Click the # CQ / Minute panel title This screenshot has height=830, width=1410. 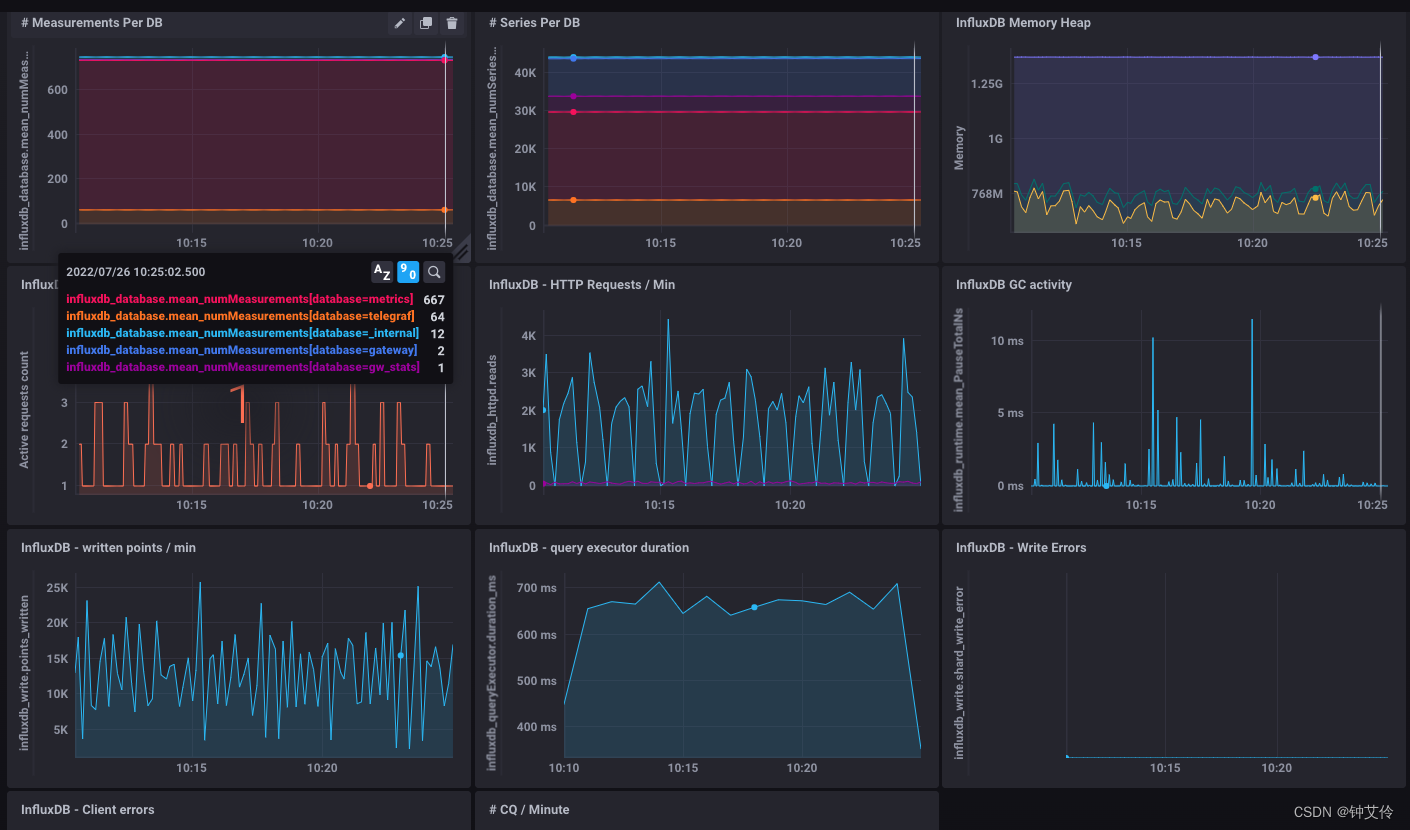click(529, 810)
